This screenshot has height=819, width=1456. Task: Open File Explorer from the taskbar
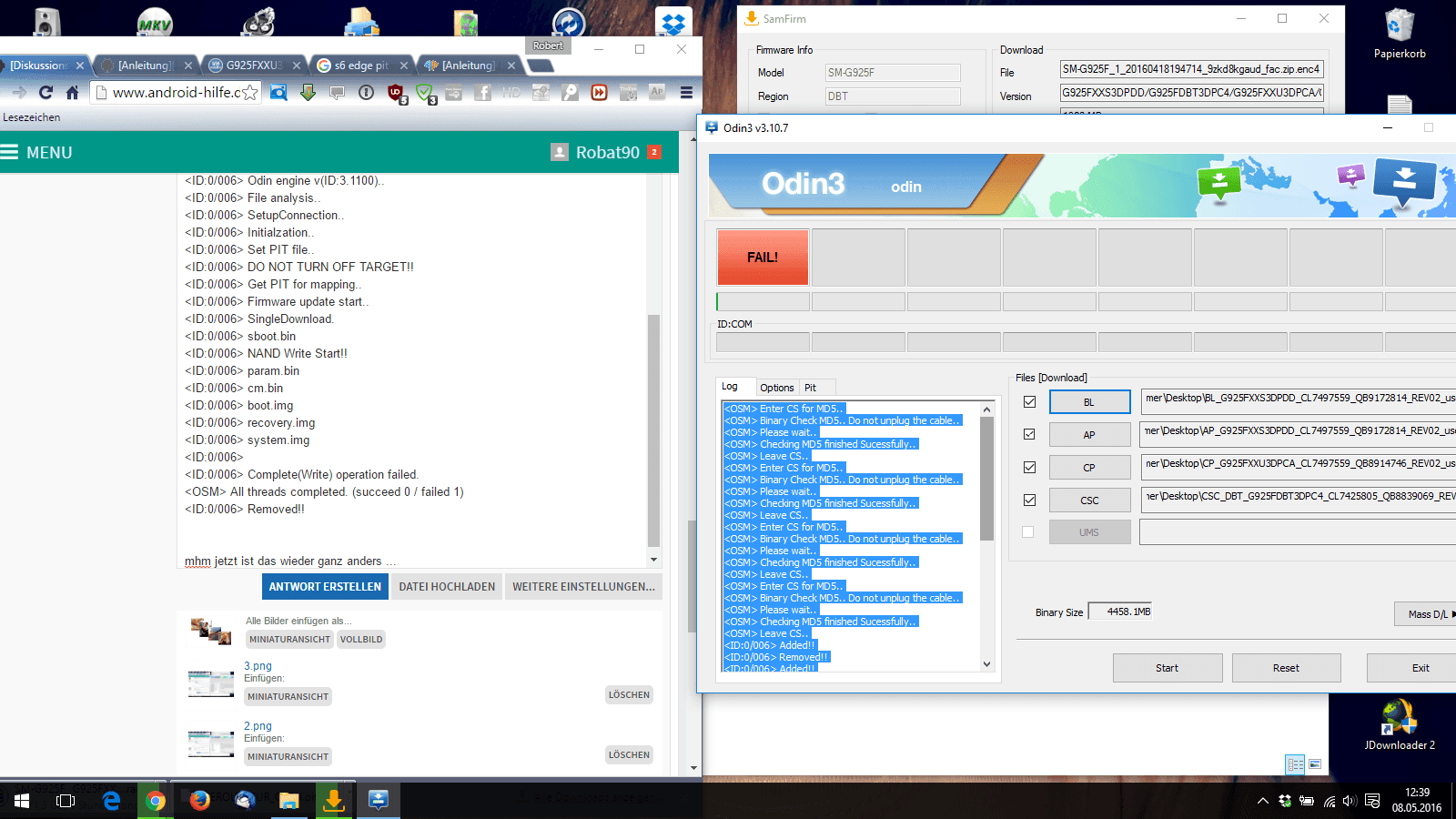(289, 801)
